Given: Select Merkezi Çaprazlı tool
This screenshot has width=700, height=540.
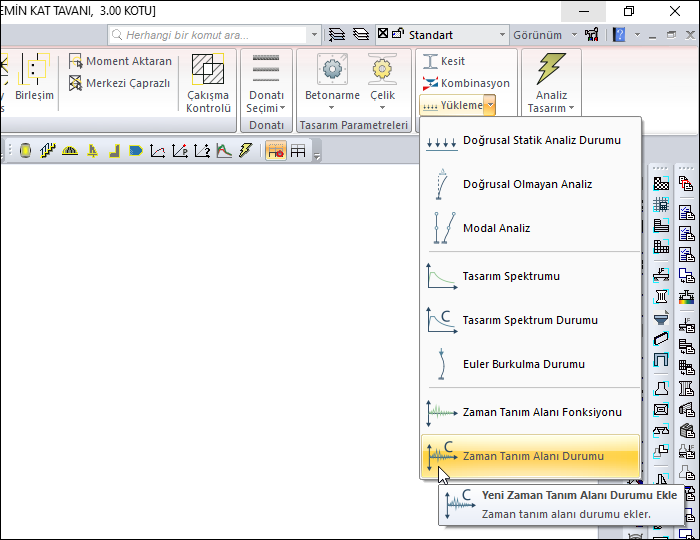Looking at the screenshot, I should (76, 83).
